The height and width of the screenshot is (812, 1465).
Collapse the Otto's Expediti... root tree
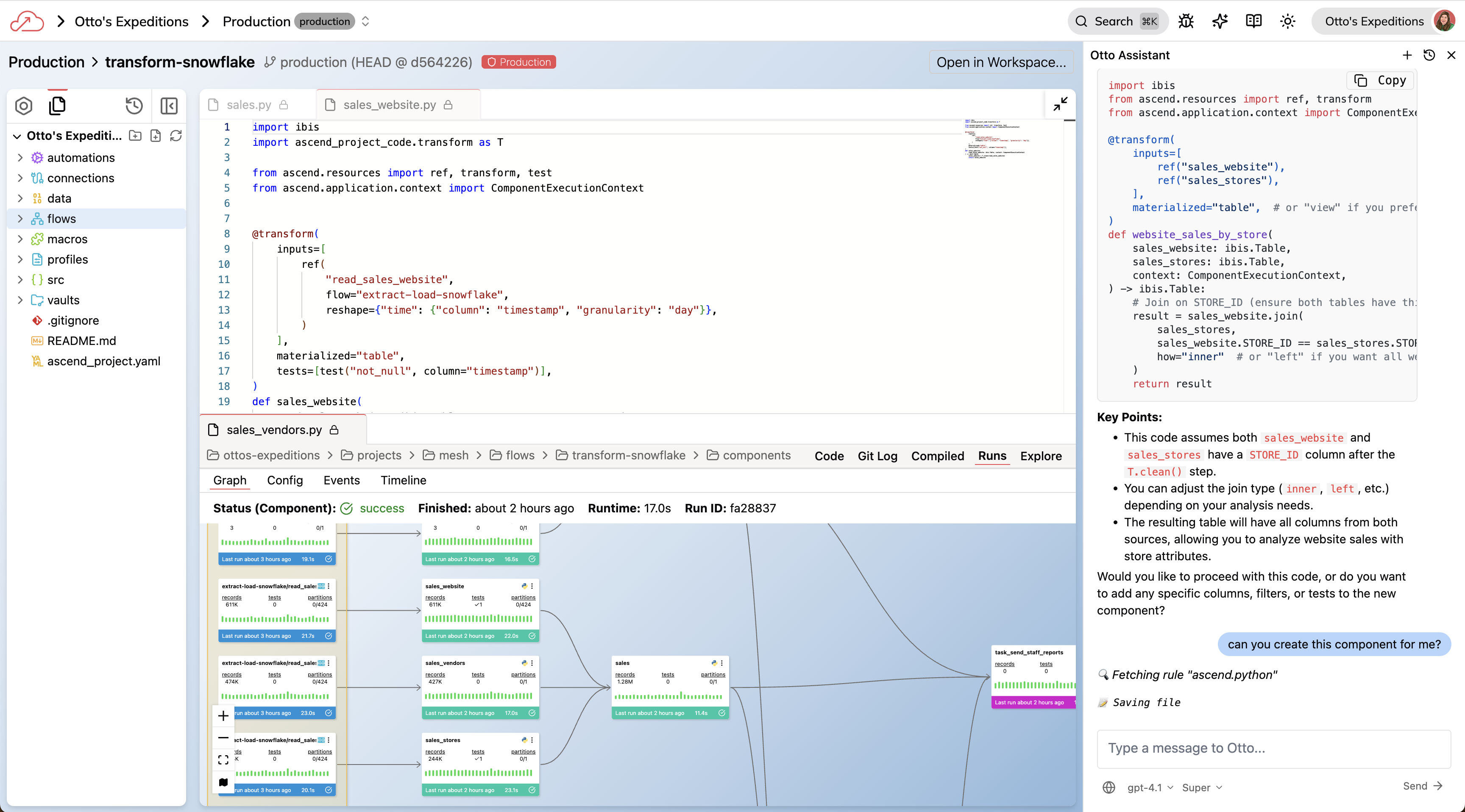(x=17, y=136)
